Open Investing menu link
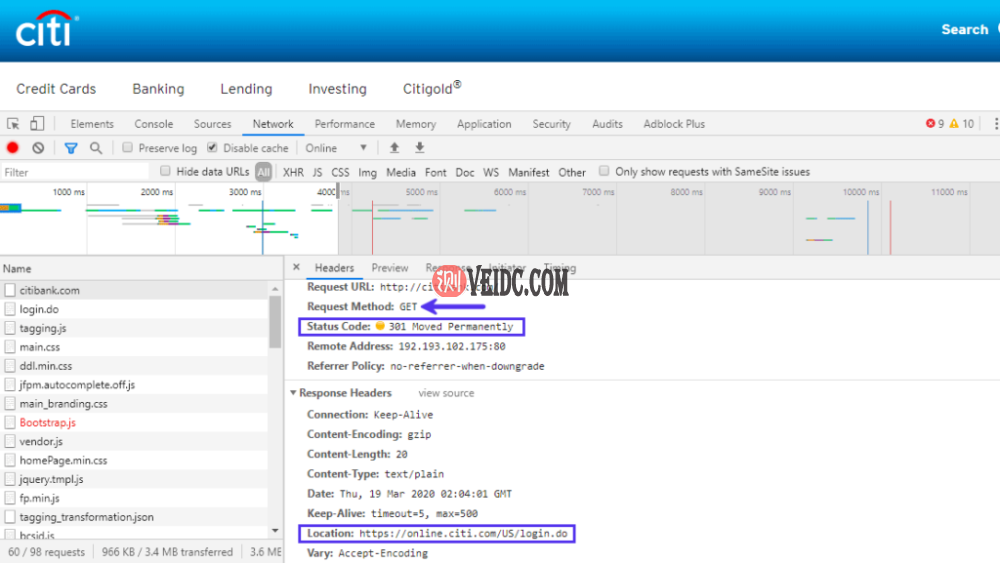The width and height of the screenshot is (1000, 563). pos(337,89)
